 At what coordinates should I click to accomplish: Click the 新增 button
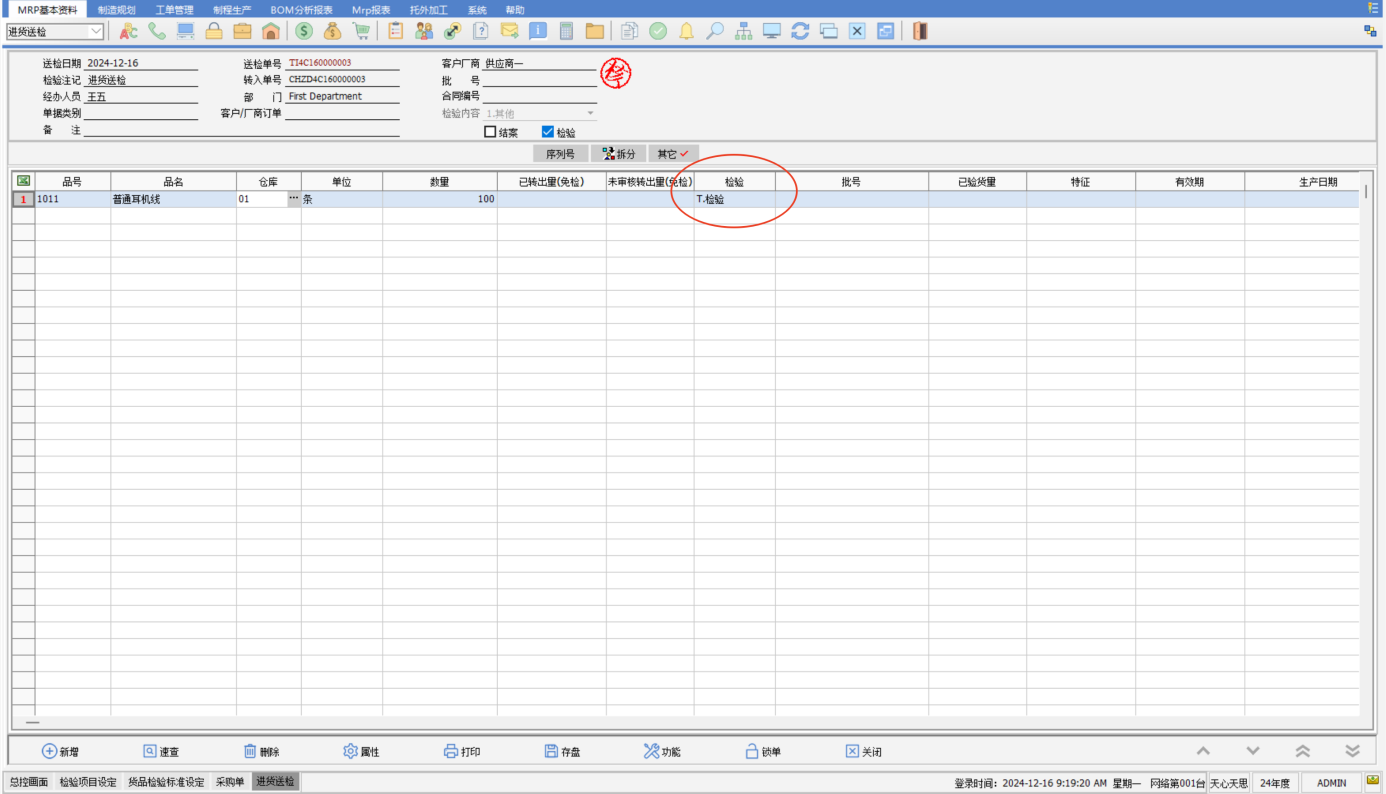[59, 752]
